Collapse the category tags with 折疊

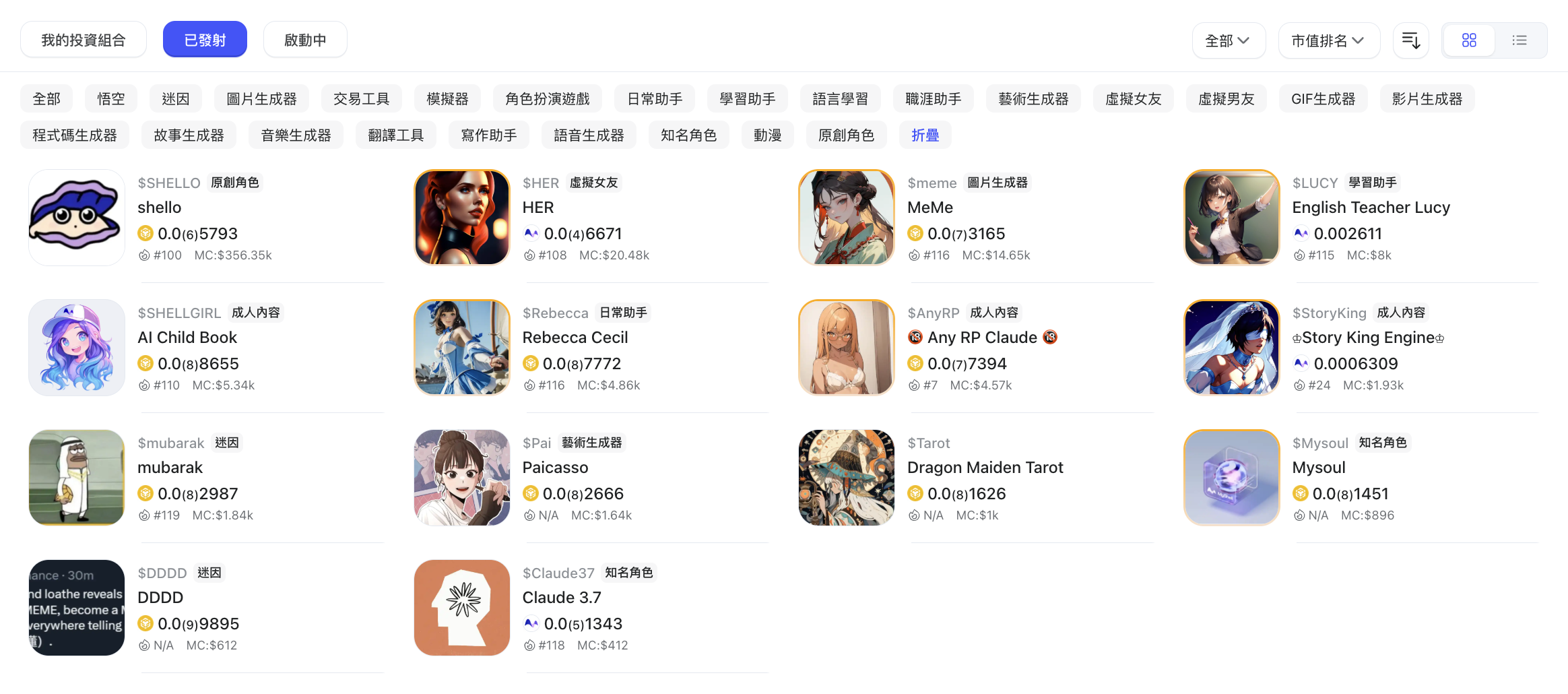point(925,135)
